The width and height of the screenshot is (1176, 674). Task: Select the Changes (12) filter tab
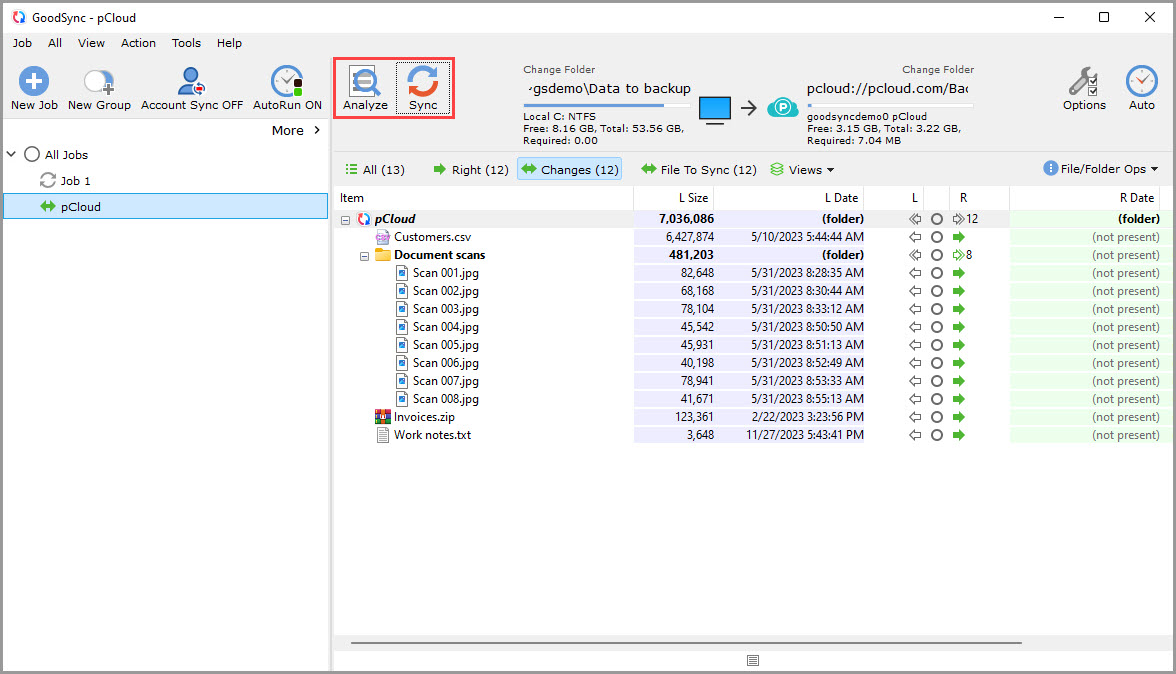tap(570, 169)
